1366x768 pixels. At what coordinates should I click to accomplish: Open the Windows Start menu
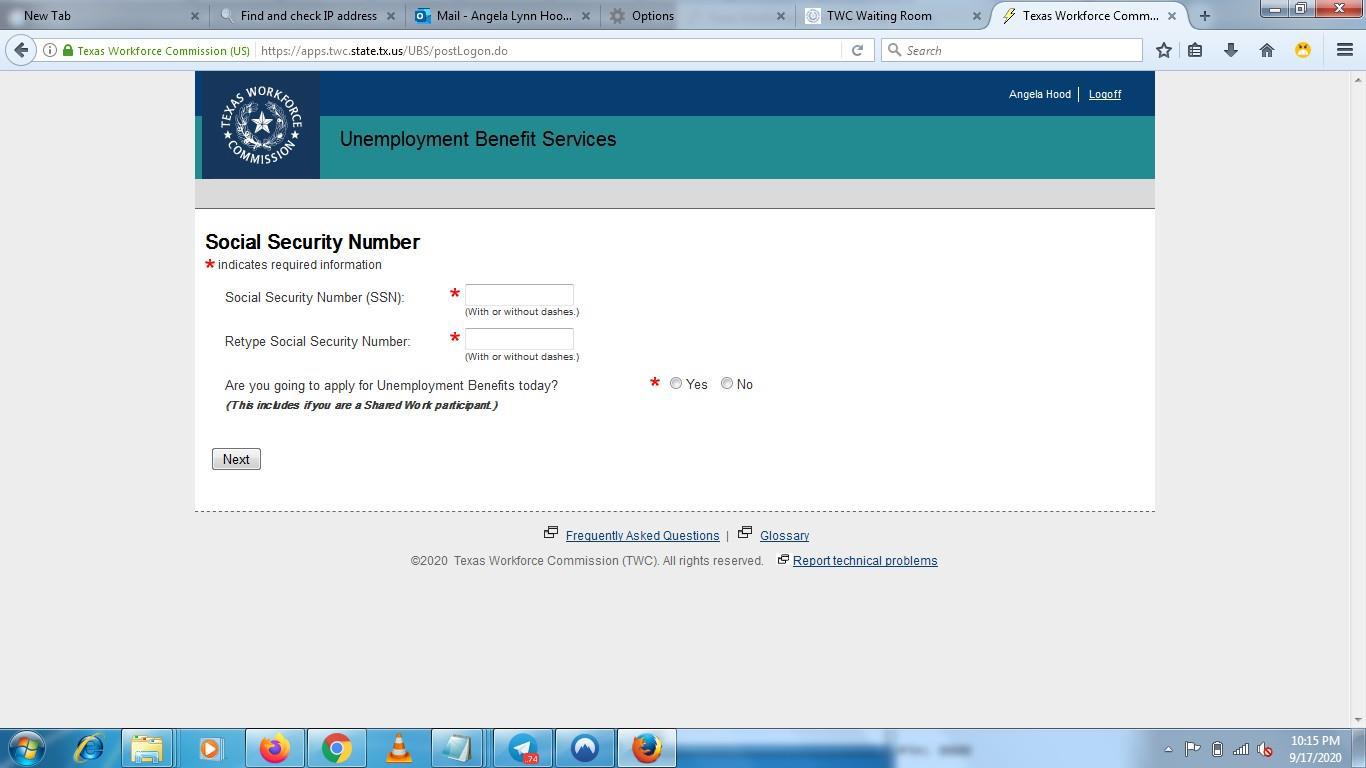pos(27,748)
